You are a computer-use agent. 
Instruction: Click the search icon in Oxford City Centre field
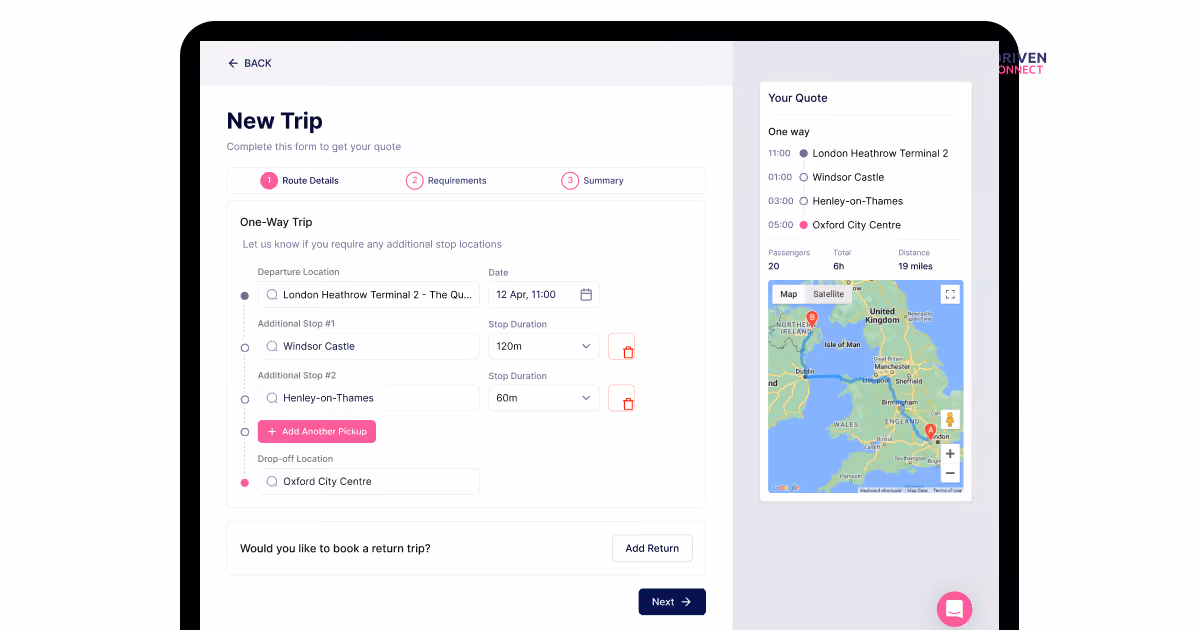(272, 481)
